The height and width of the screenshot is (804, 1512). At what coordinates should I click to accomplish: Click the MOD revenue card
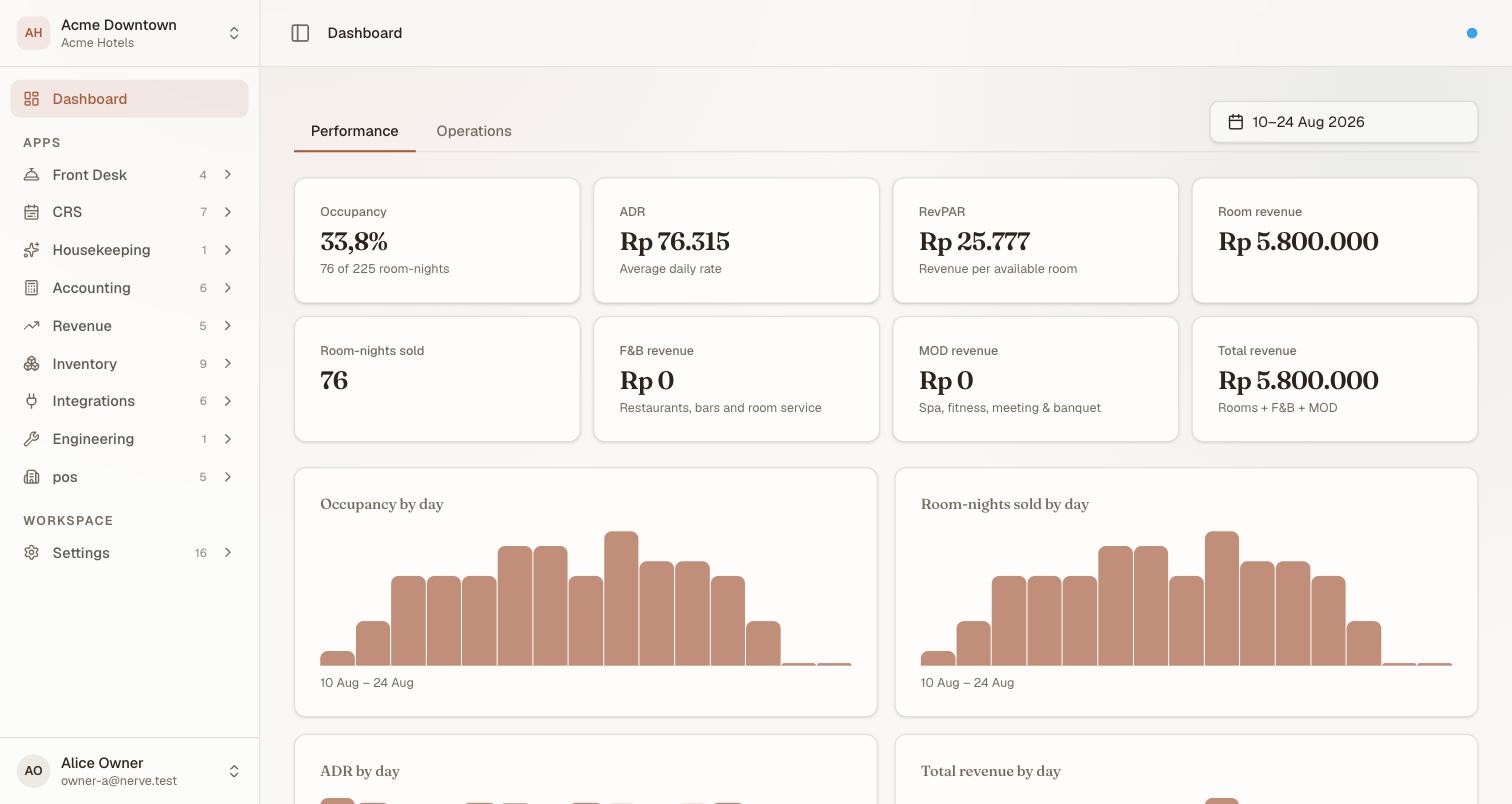point(1035,379)
